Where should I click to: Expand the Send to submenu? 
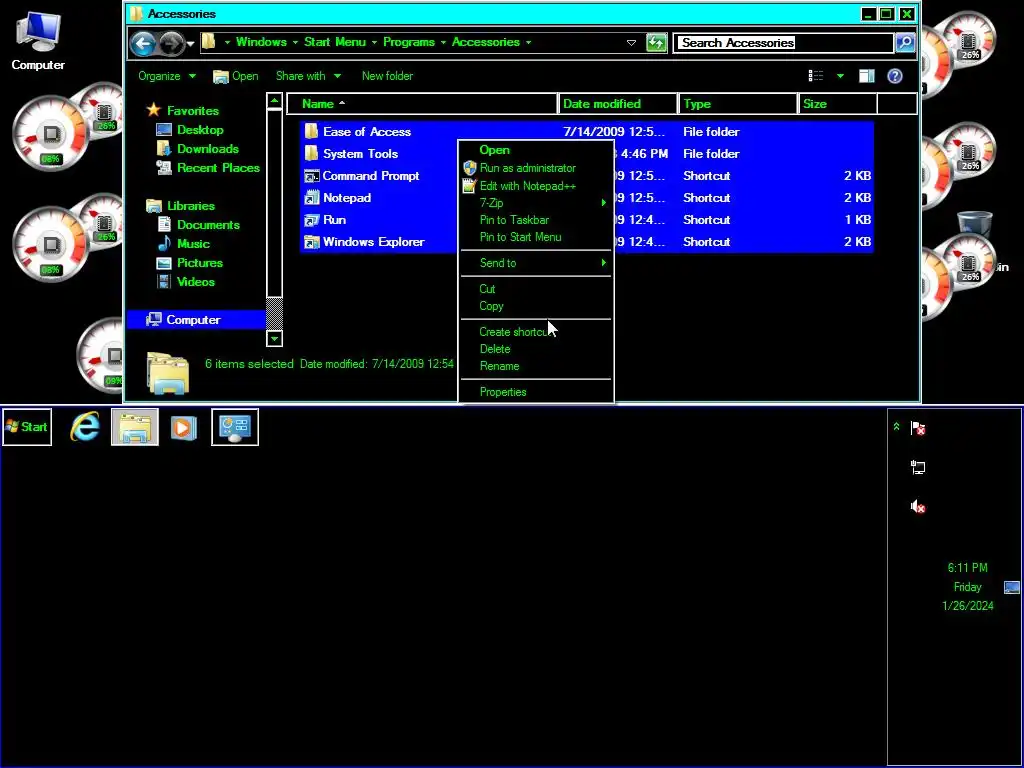point(536,263)
